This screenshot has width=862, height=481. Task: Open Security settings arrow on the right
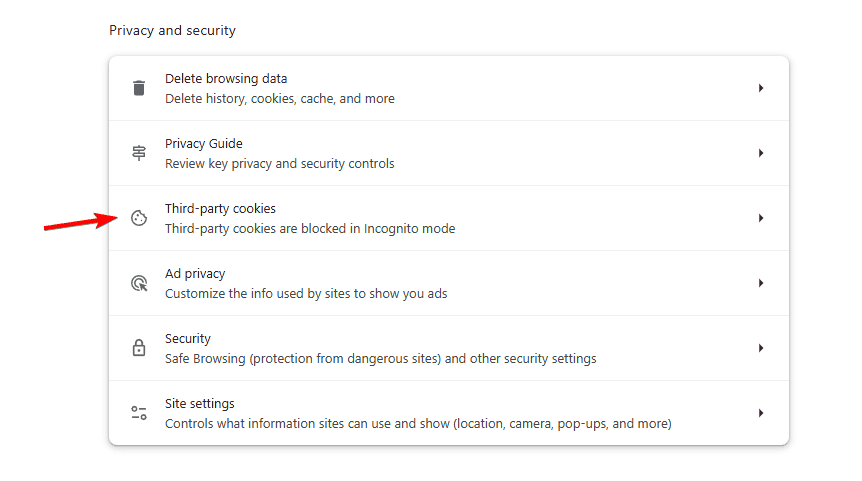pyautogui.click(x=761, y=348)
